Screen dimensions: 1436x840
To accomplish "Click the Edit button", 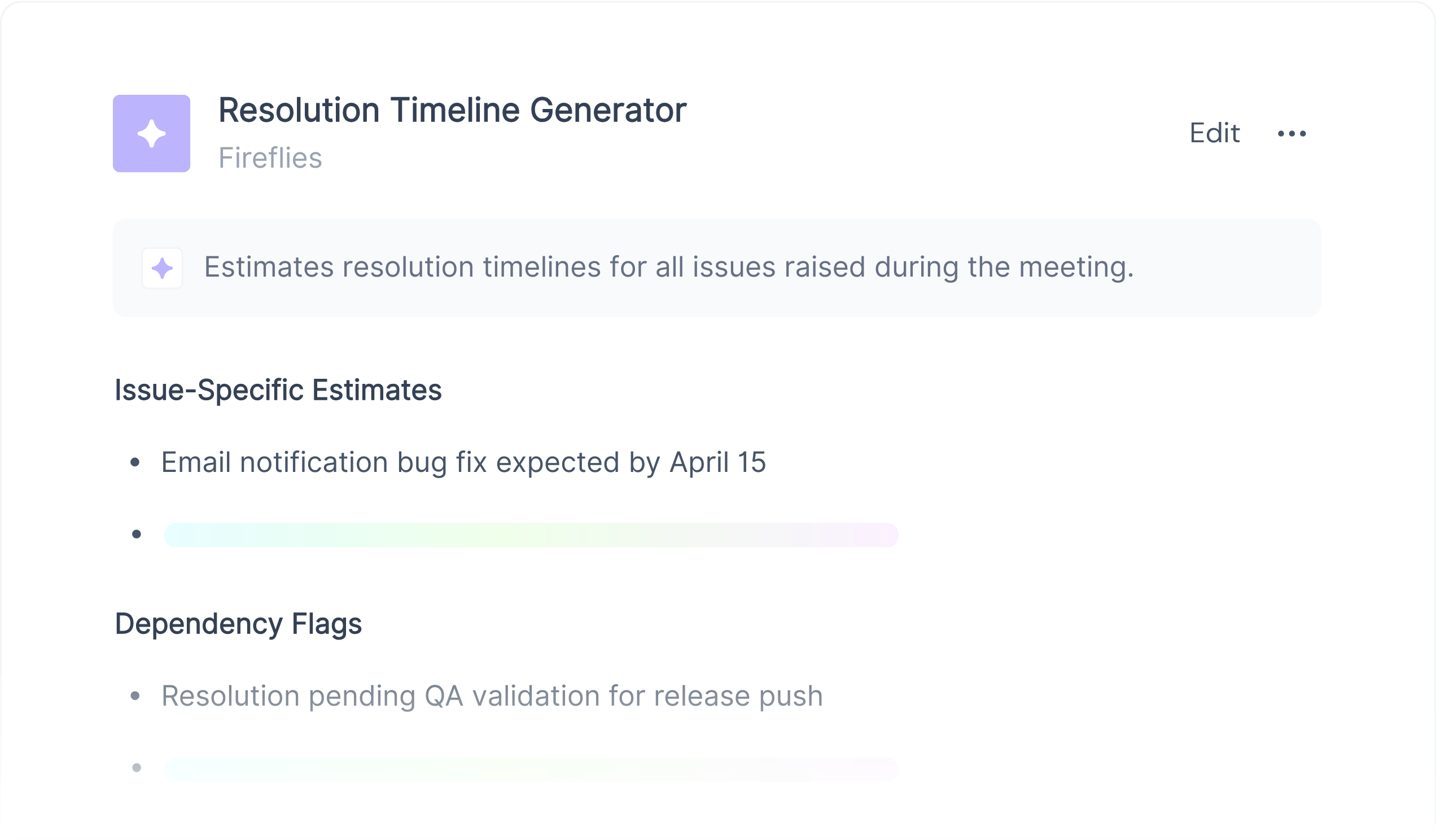I will [1214, 133].
